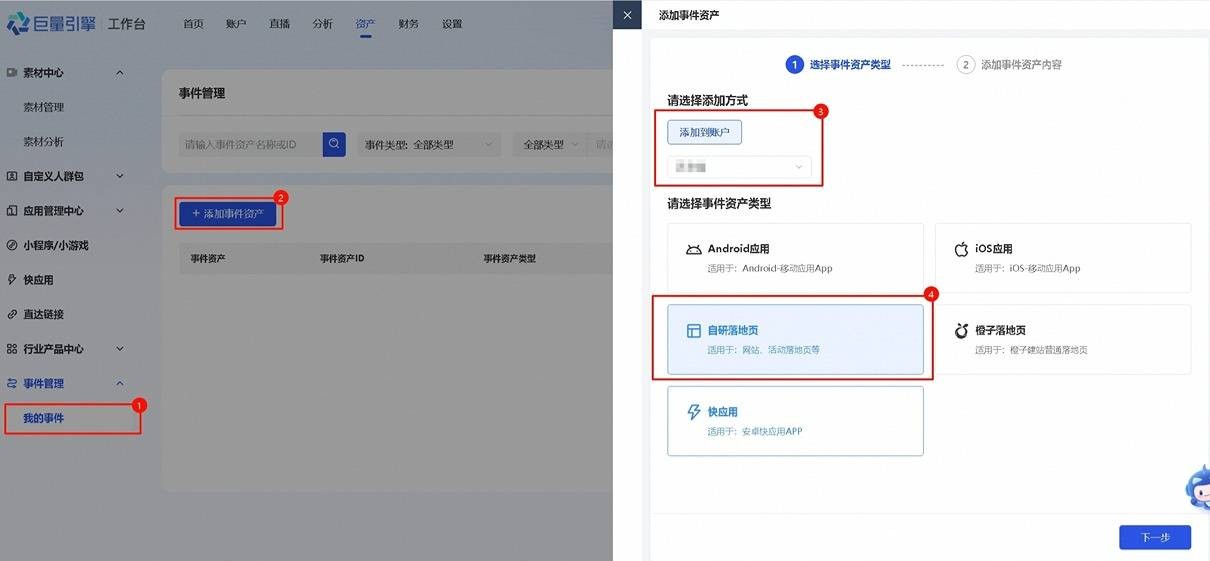The height and width of the screenshot is (561, 1210).
Task: Click the Android robot icon
Action: click(x=693, y=249)
